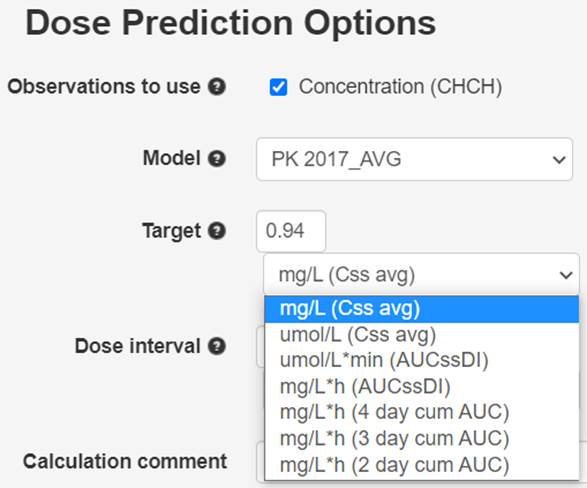Select mg/L*h (3 day cum AUC)
The width and height of the screenshot is (587, 488).
coord(422,439)
